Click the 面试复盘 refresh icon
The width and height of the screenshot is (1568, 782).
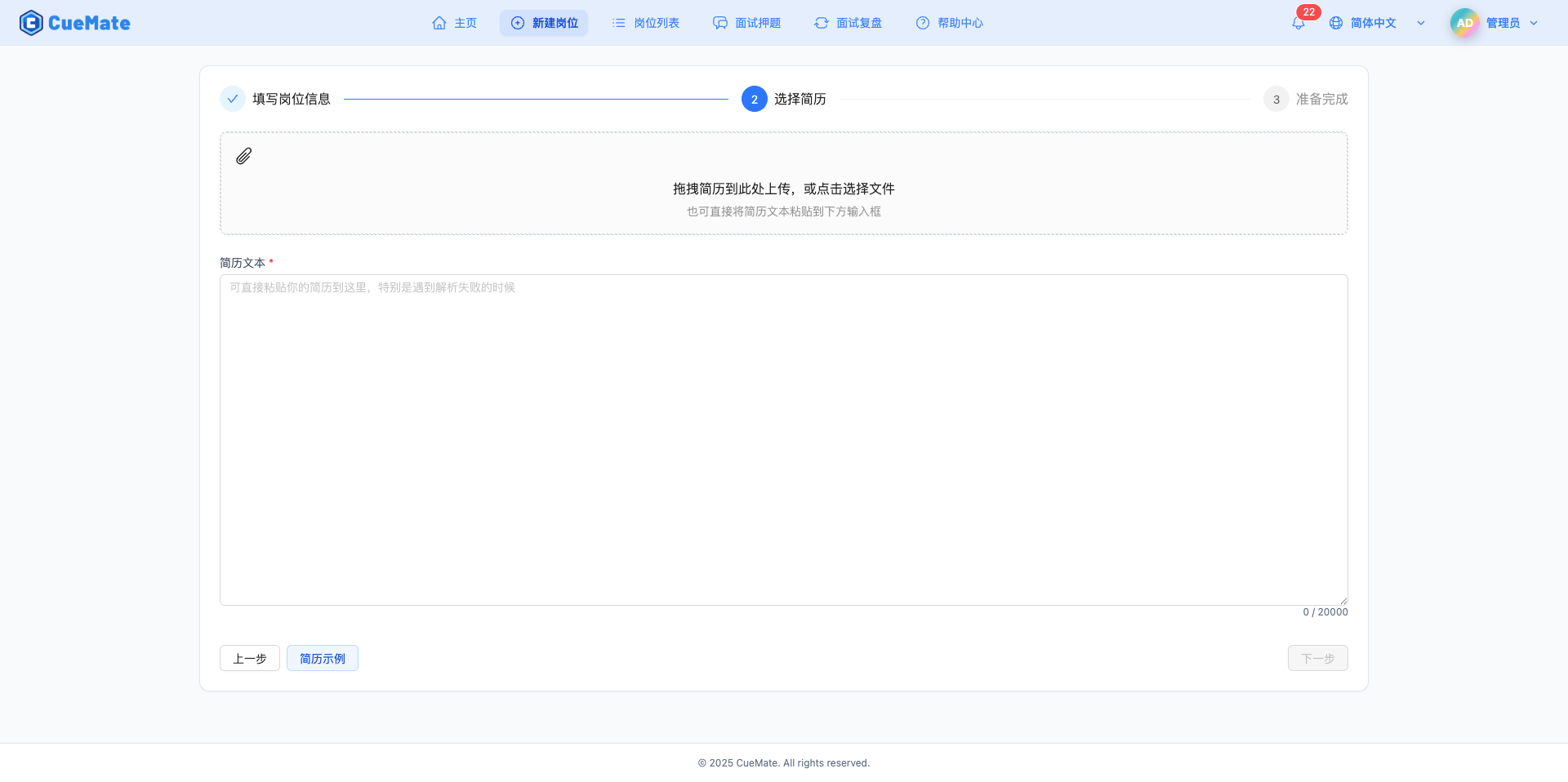(822, 23)
